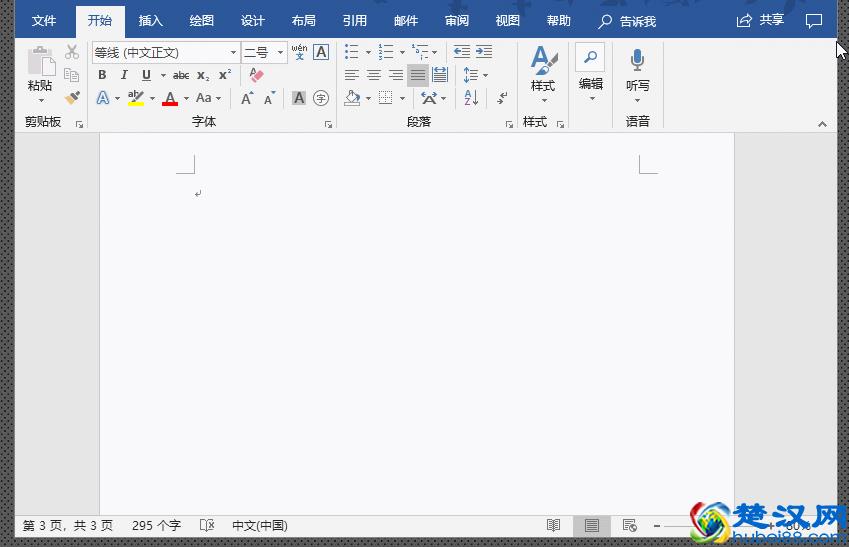Apply yellow text highlight color
This screenshot has width=849, height=547.
click(x=136, y=98)
